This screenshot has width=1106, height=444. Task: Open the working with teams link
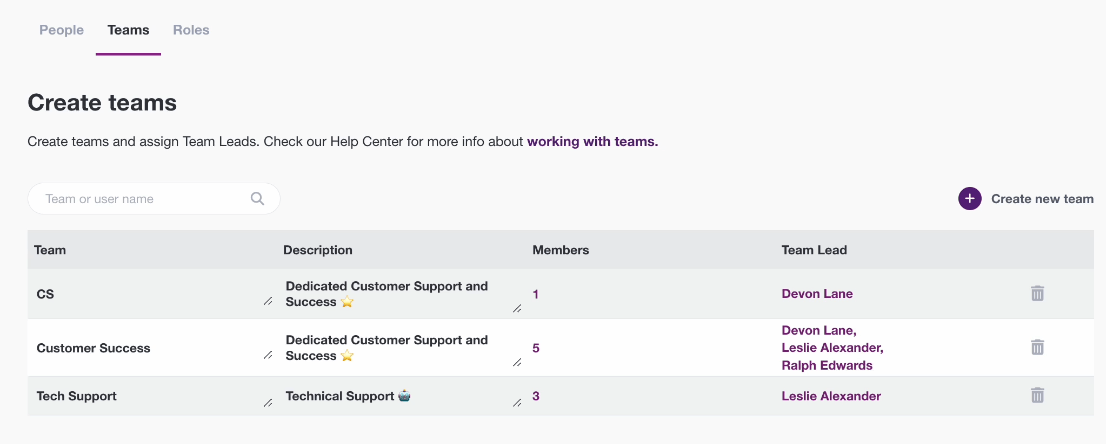point(592,142)
